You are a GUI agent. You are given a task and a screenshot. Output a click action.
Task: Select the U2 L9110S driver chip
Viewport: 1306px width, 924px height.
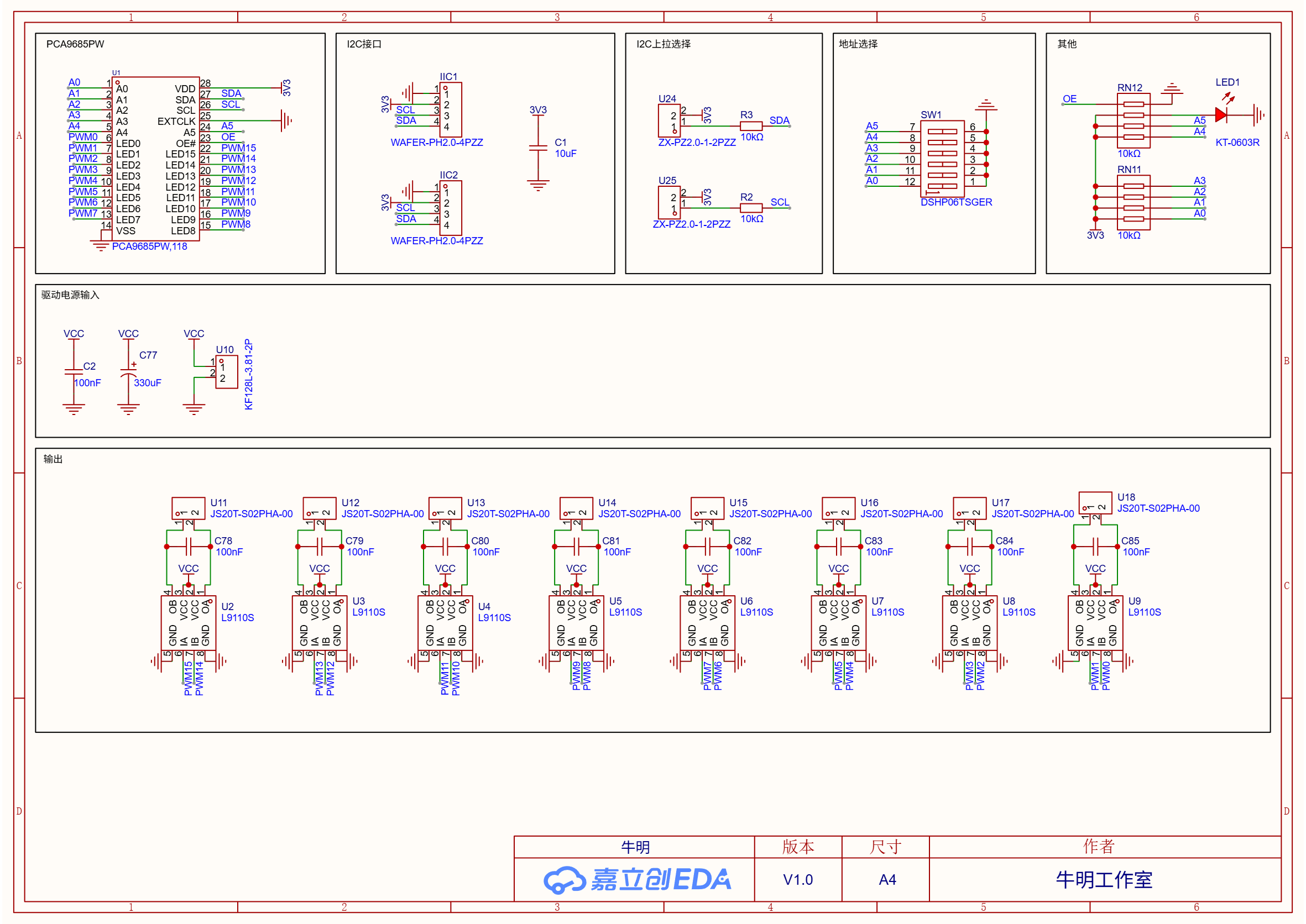pos(189,623)
